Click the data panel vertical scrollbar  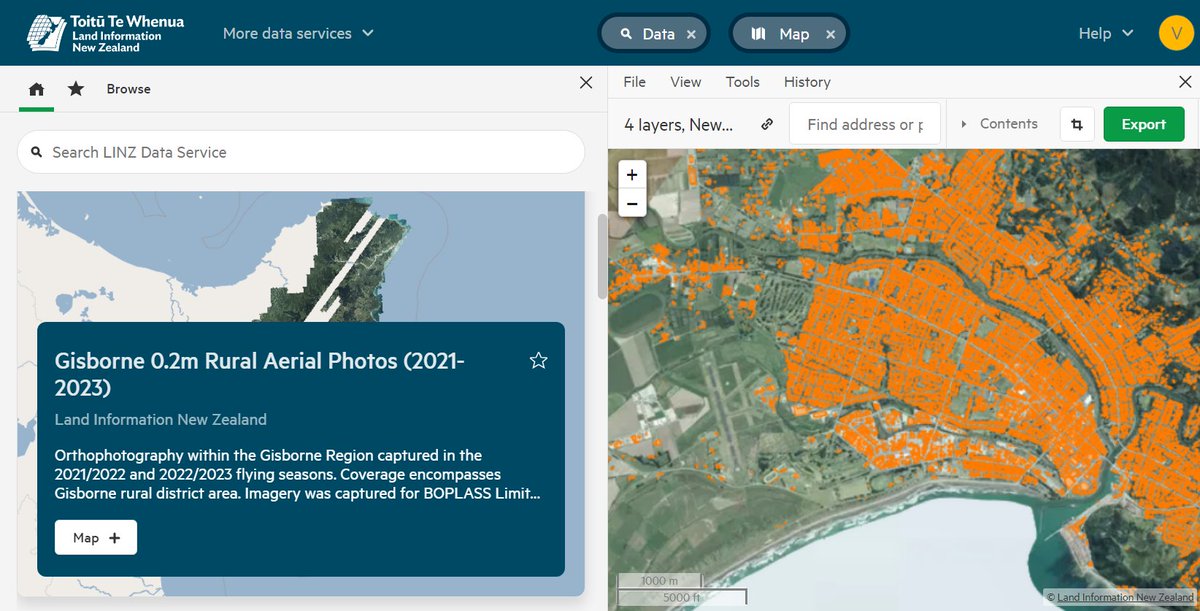[601, 256]
